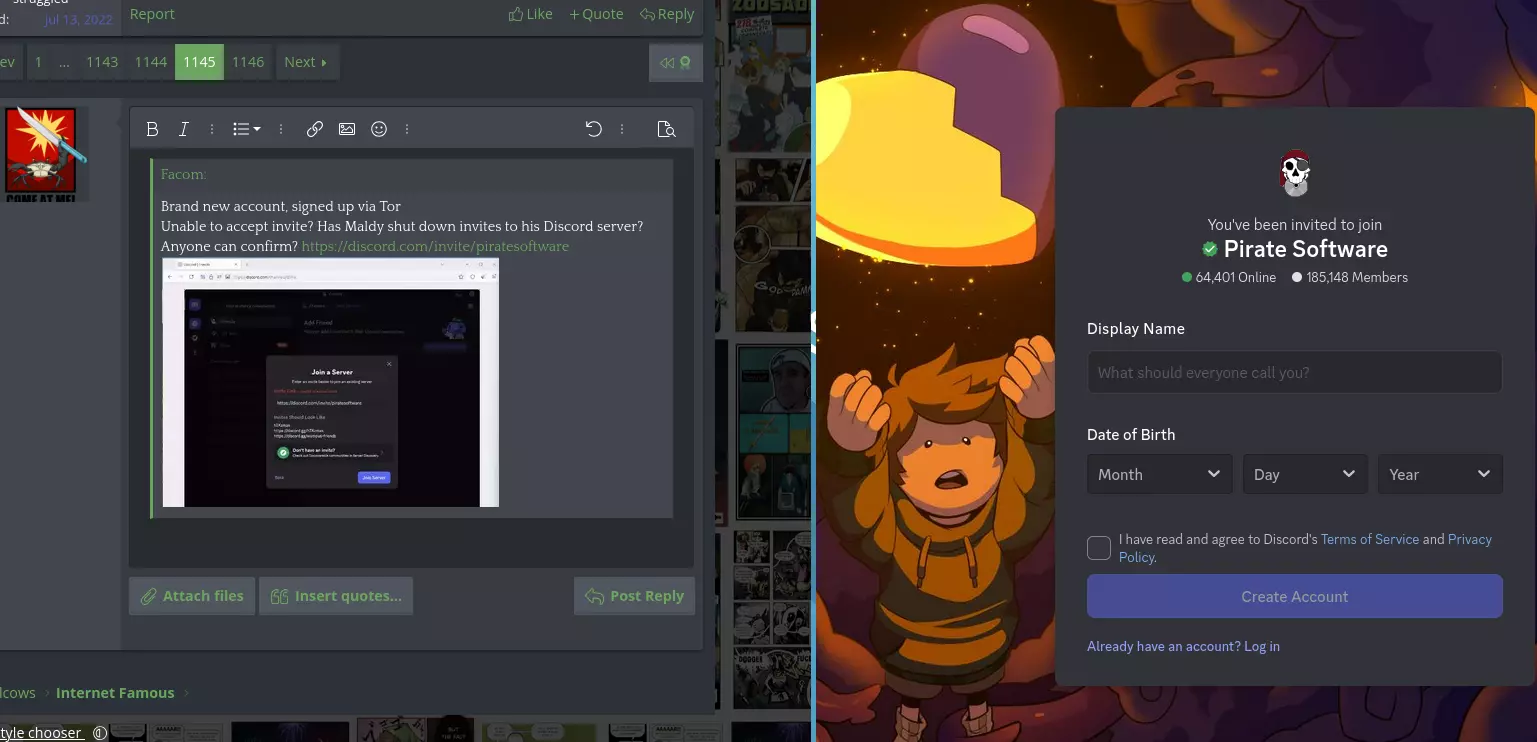Toggle italic formatting in the reply editor
Viewport: 1537px width, 742px height.
[x=184, y=129]
